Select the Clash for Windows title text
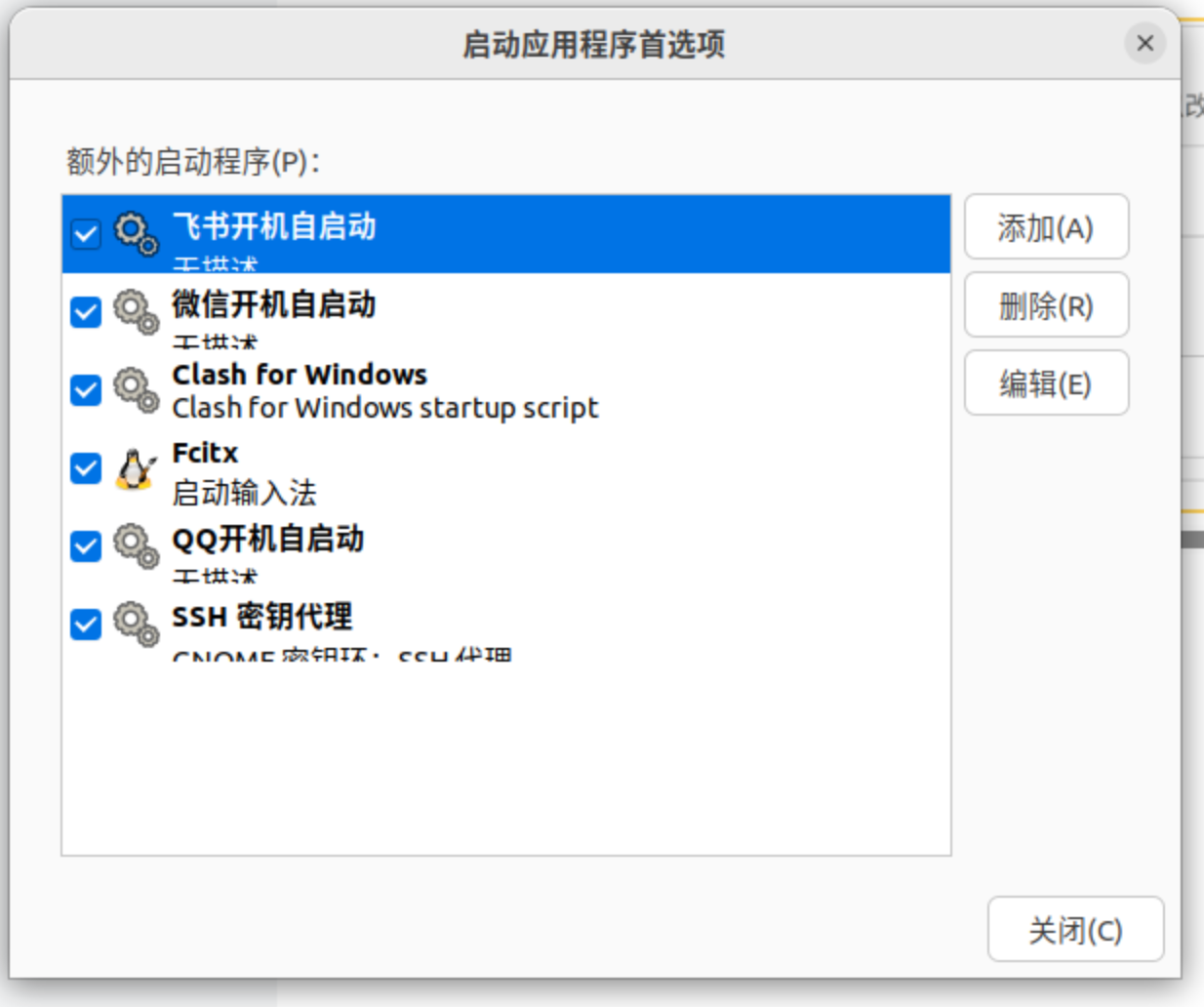1204x1007 pixels. click(x=300, y=375)
